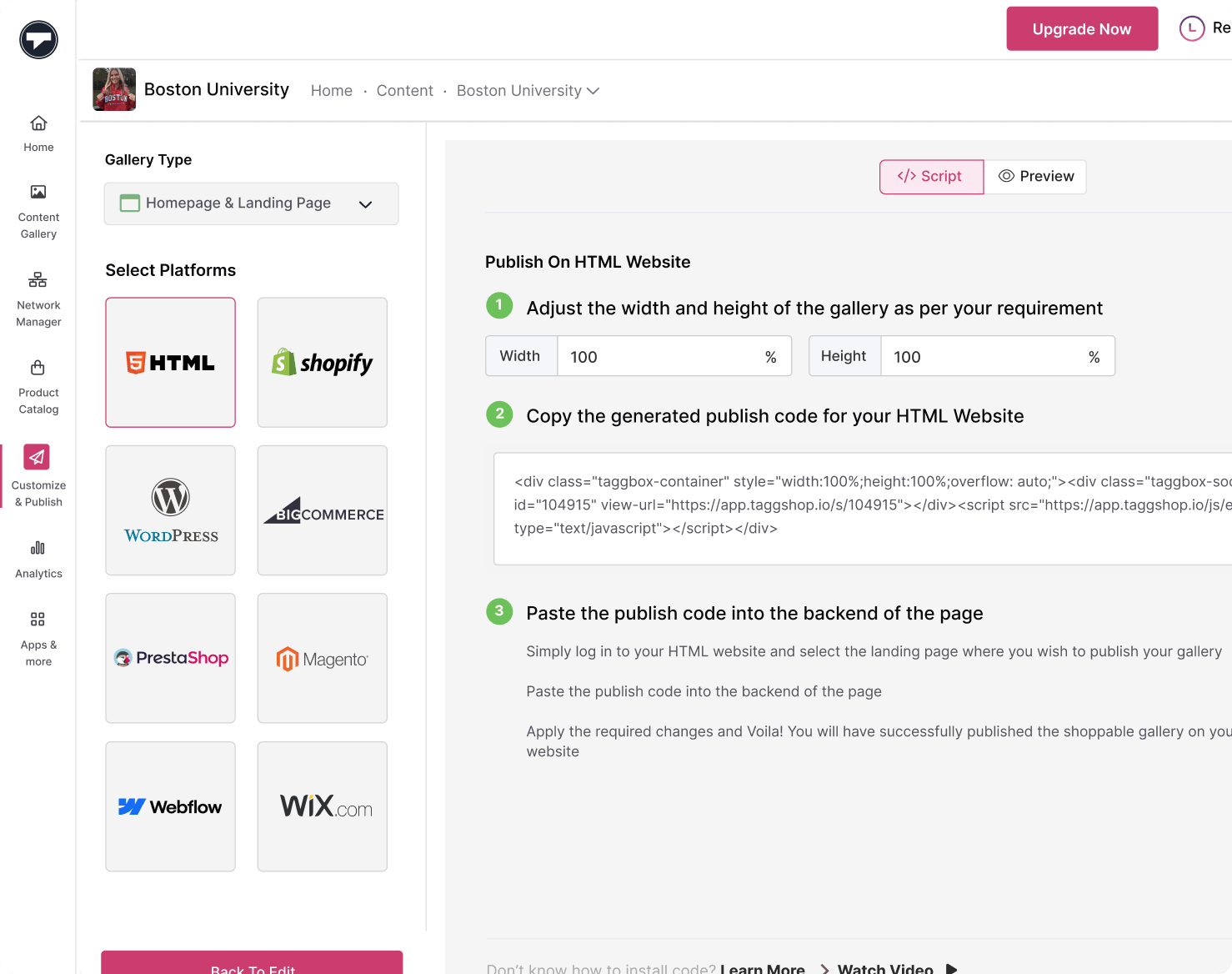Choose the BigCommerce platform card
This screenshot has height=974, width=1232.
(x=323, y=510)
